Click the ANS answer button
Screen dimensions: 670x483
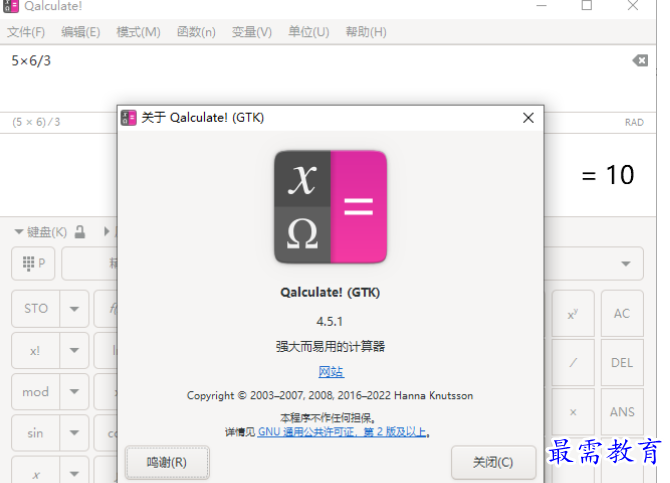tap(622, 412)
